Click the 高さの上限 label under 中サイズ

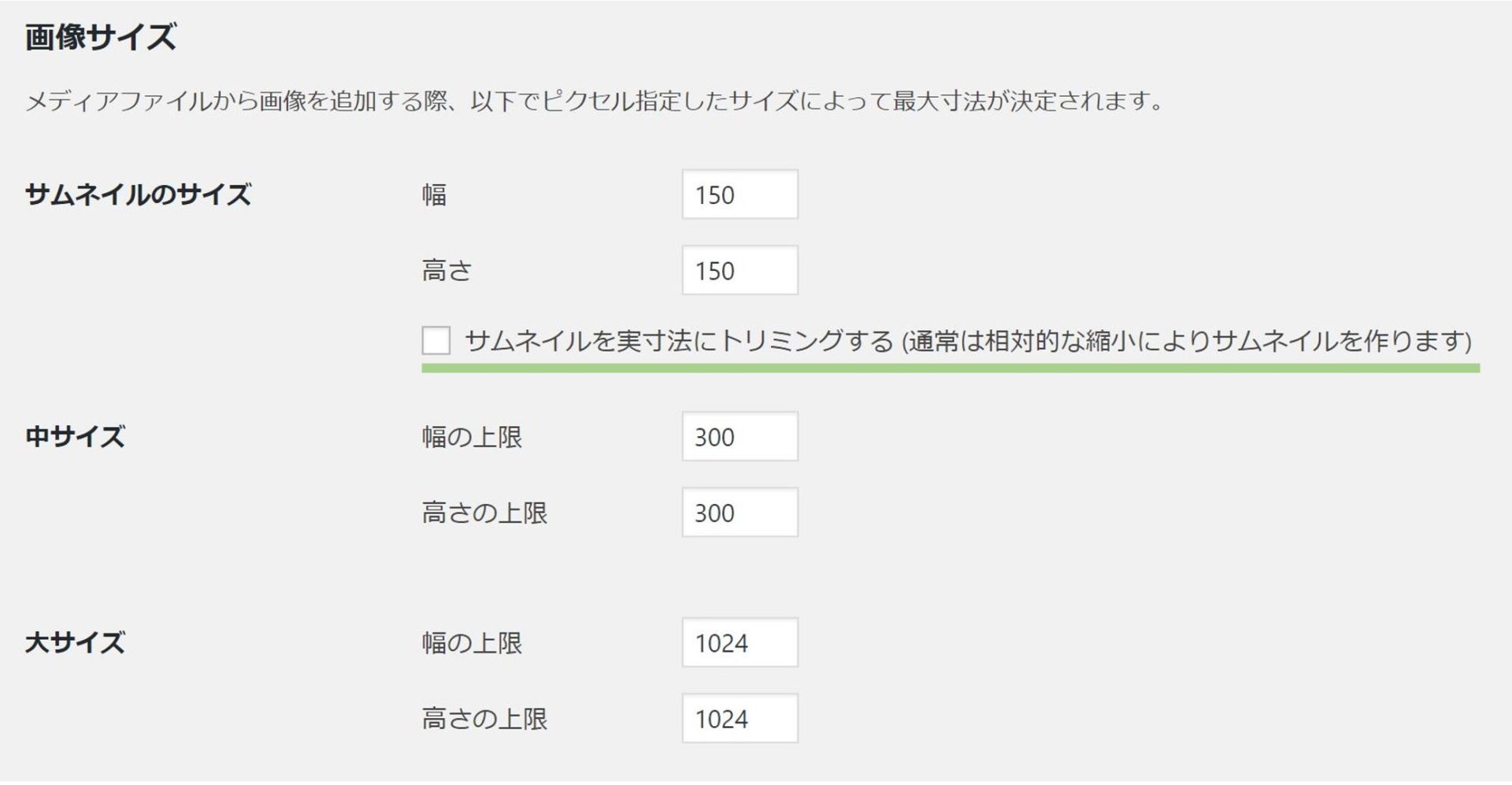[x=484, y=513]
